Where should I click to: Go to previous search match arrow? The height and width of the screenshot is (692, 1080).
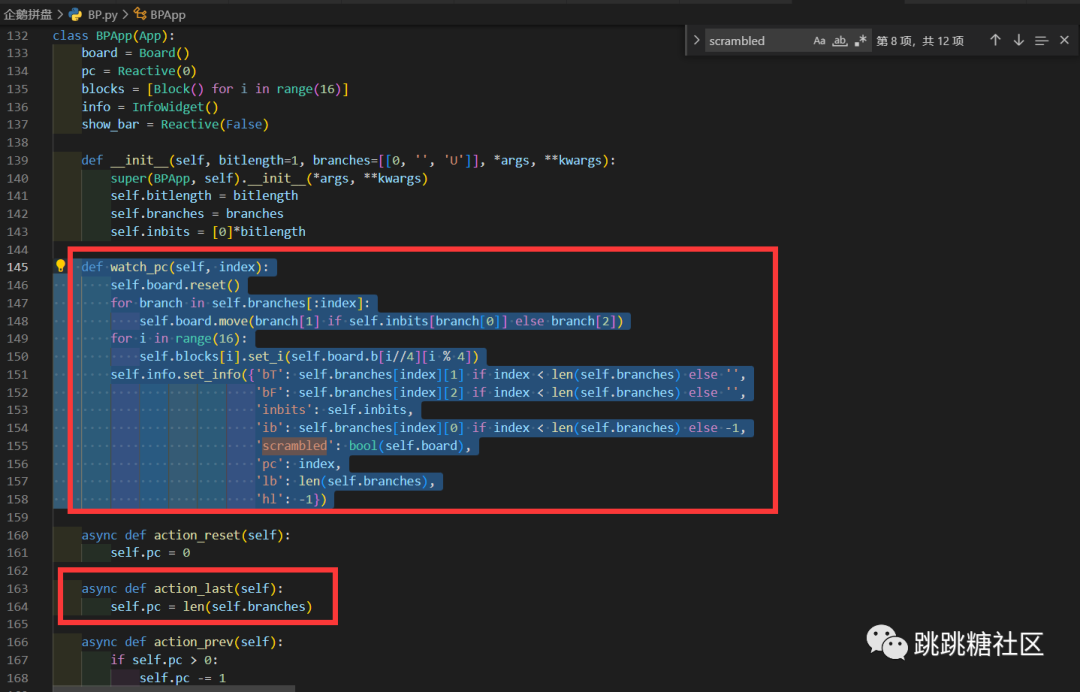[995, 40]
